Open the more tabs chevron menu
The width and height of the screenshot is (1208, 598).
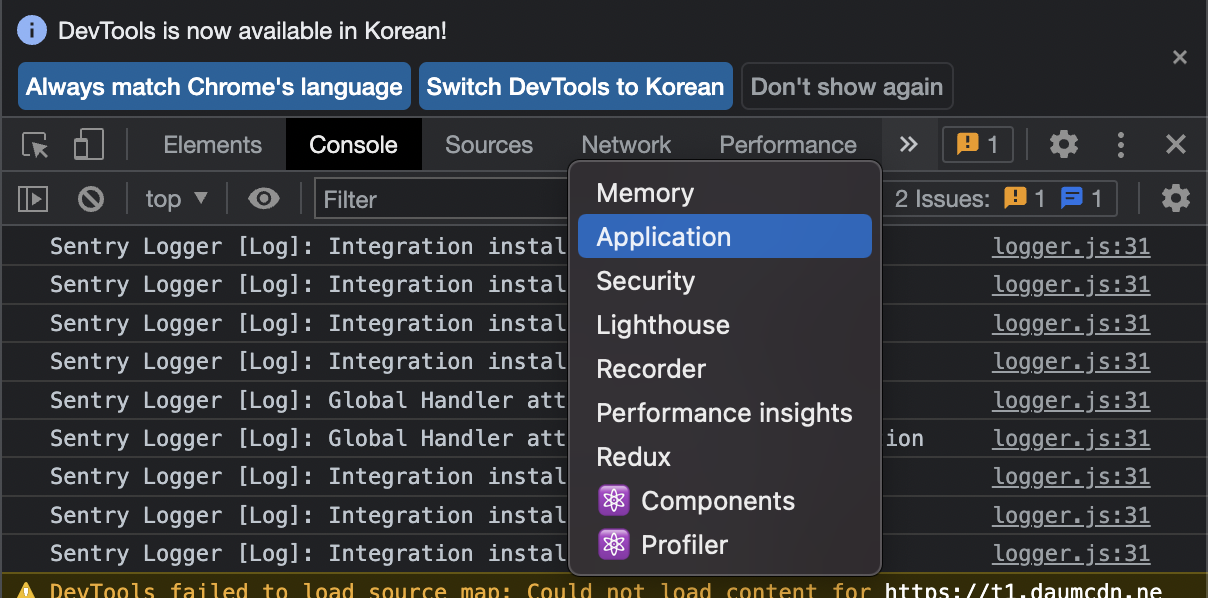[908, 145]
